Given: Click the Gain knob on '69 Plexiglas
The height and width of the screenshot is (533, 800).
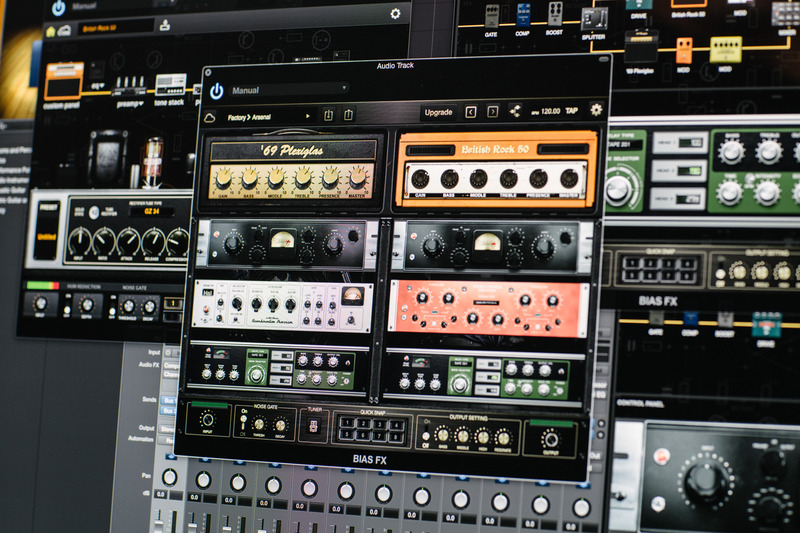Looking at the screenshot, I should click(223, 179).
